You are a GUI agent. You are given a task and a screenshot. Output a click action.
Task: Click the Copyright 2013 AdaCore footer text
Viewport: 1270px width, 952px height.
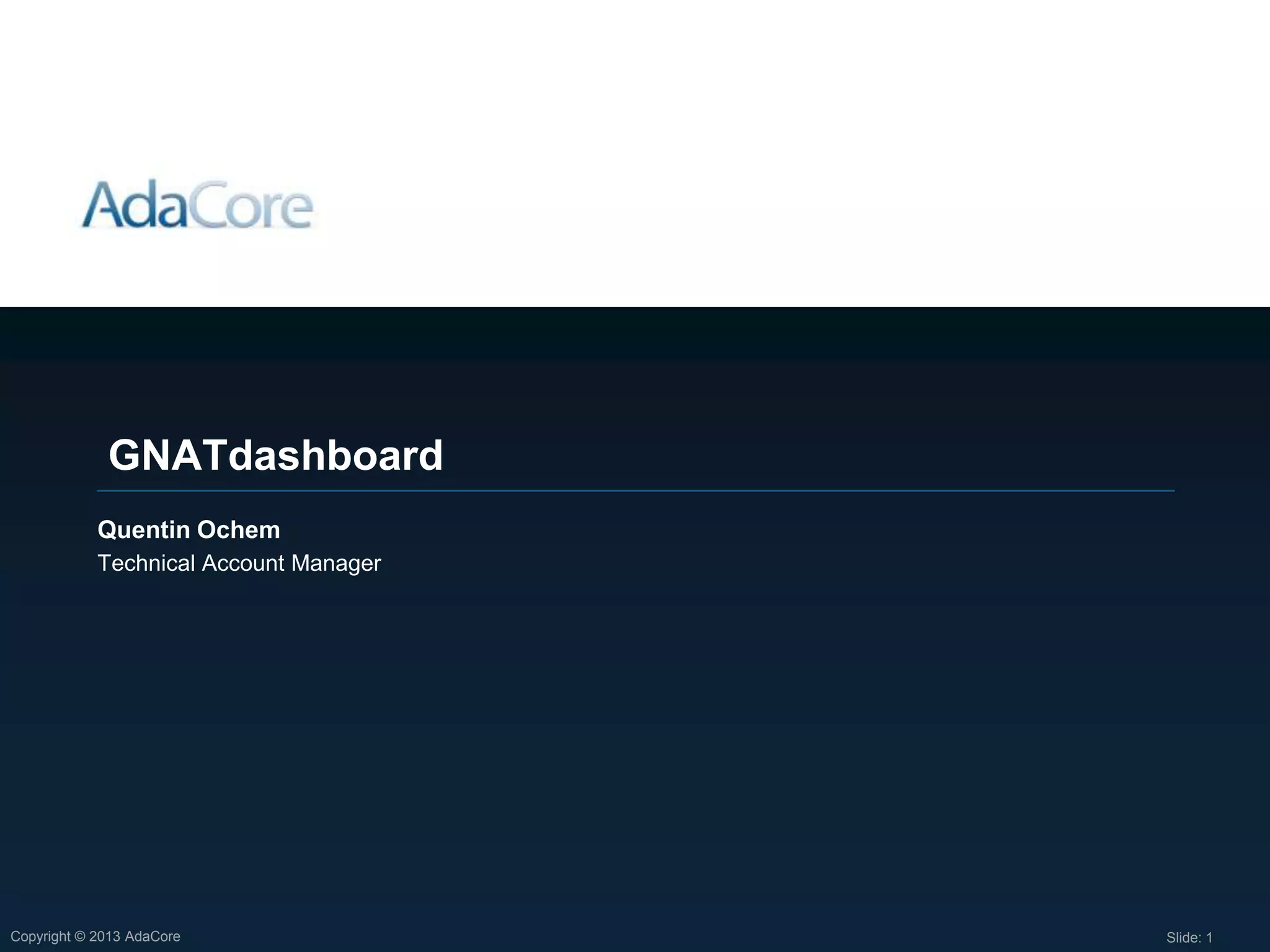point(95,937)
